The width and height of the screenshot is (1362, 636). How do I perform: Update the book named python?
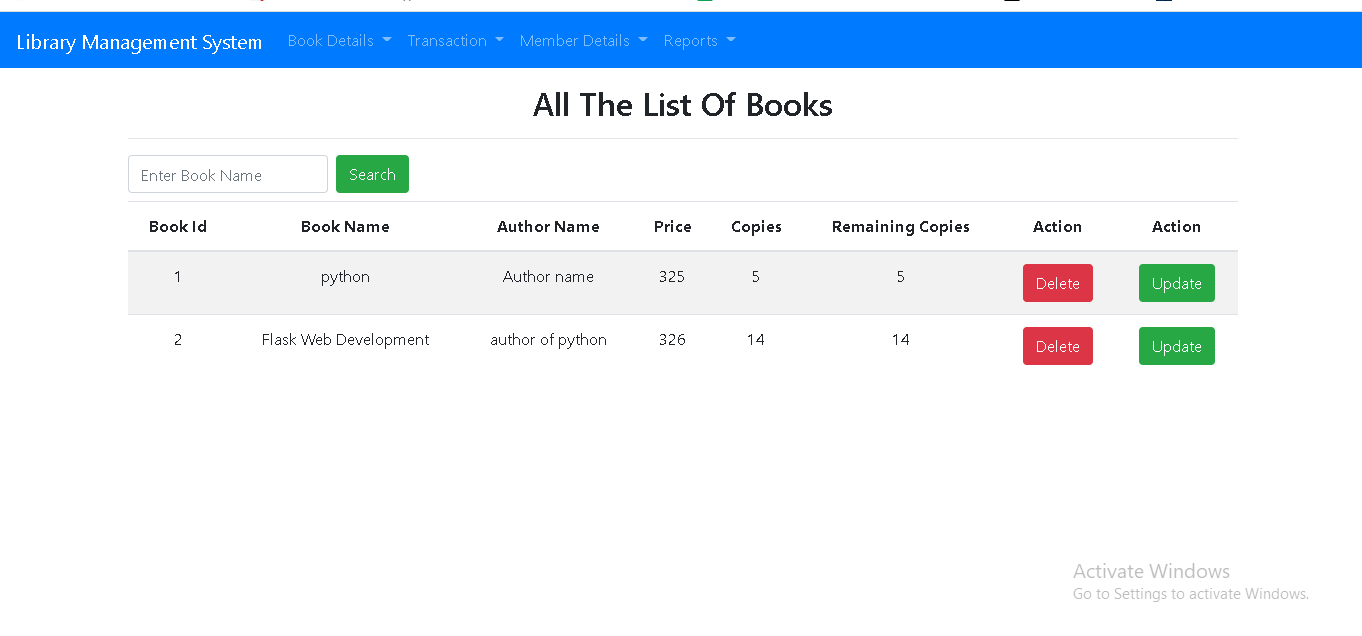click(1176, 283)
